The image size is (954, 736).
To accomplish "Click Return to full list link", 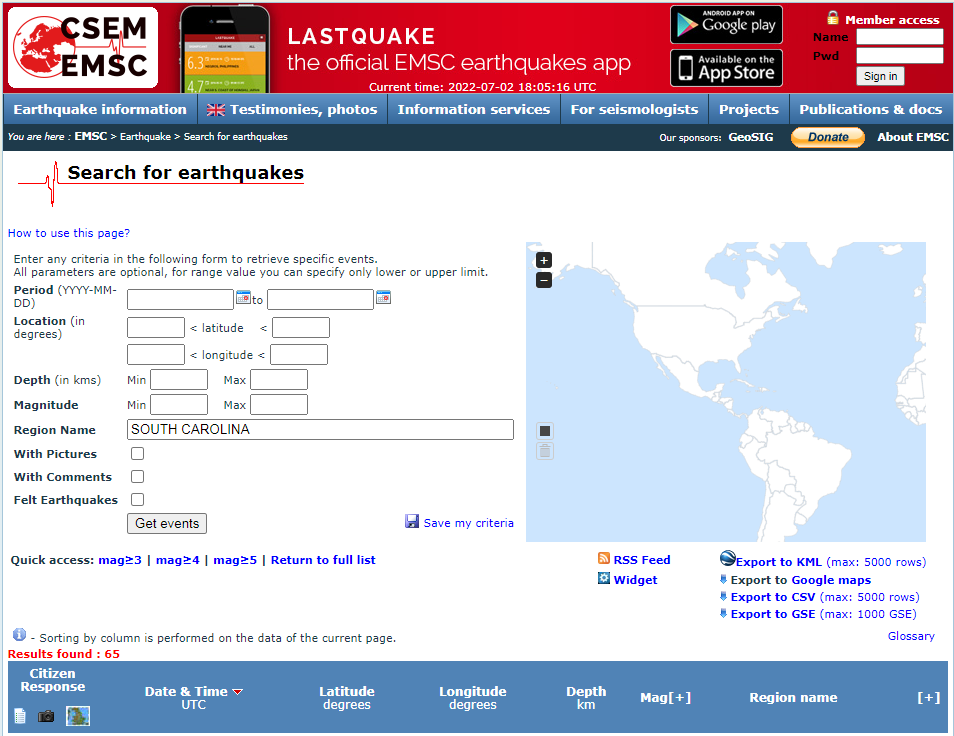I will [x=323, y=560].
